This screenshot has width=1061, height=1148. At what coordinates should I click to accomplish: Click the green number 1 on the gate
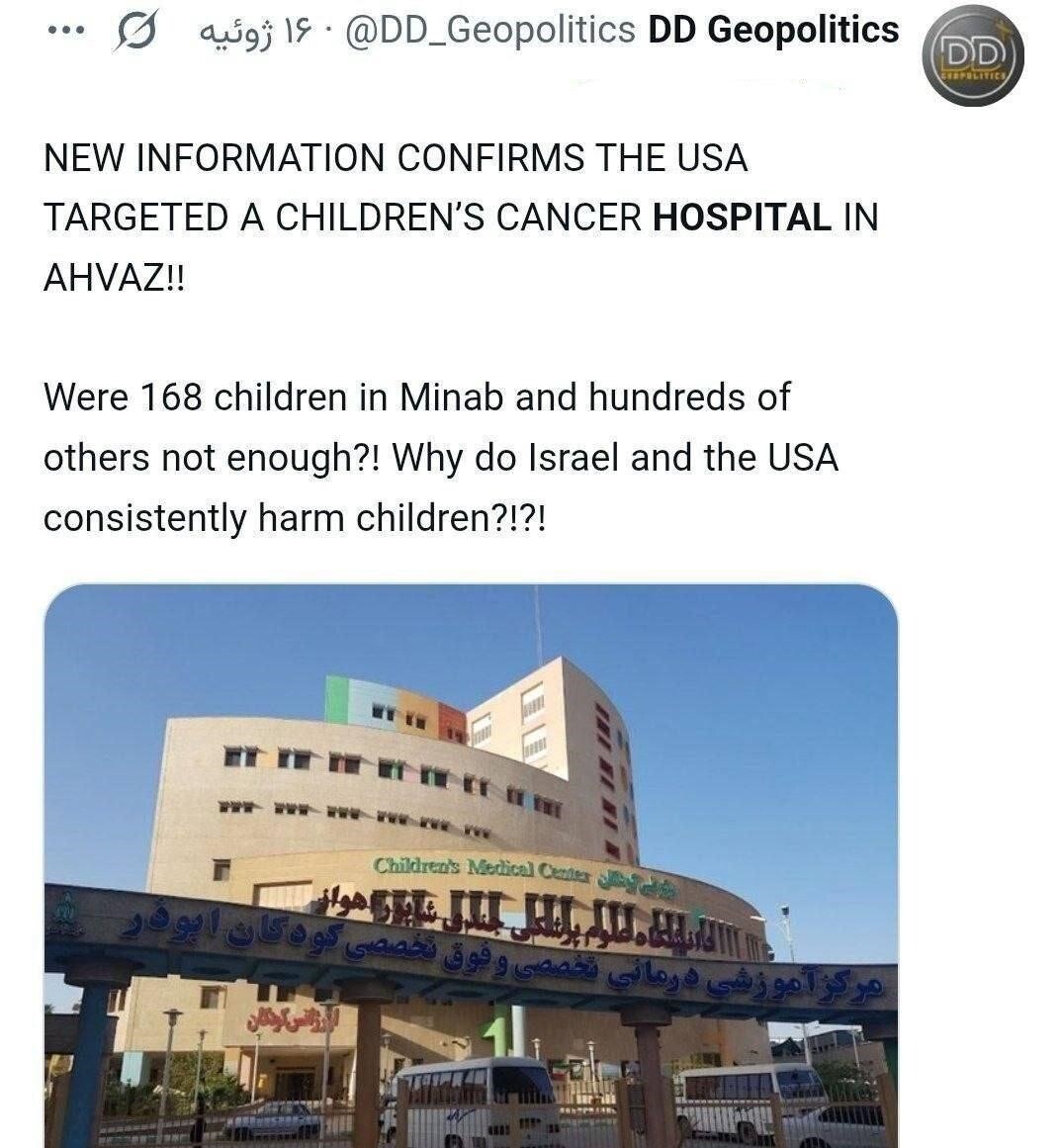coord(499,1034)
